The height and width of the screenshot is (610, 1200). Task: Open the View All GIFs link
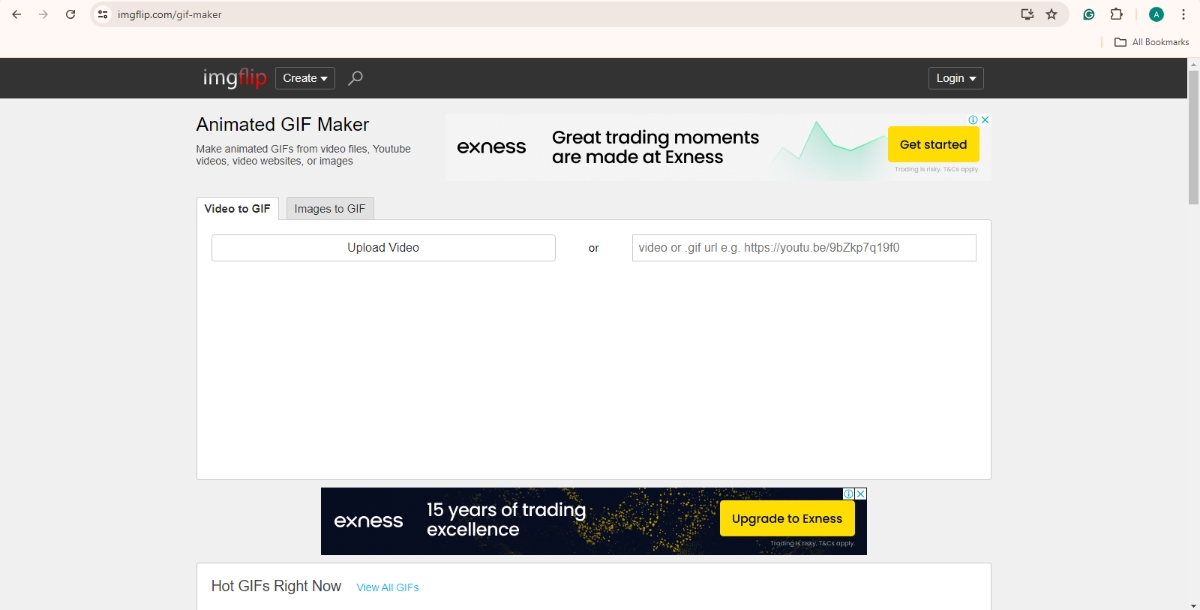(388, 587)
